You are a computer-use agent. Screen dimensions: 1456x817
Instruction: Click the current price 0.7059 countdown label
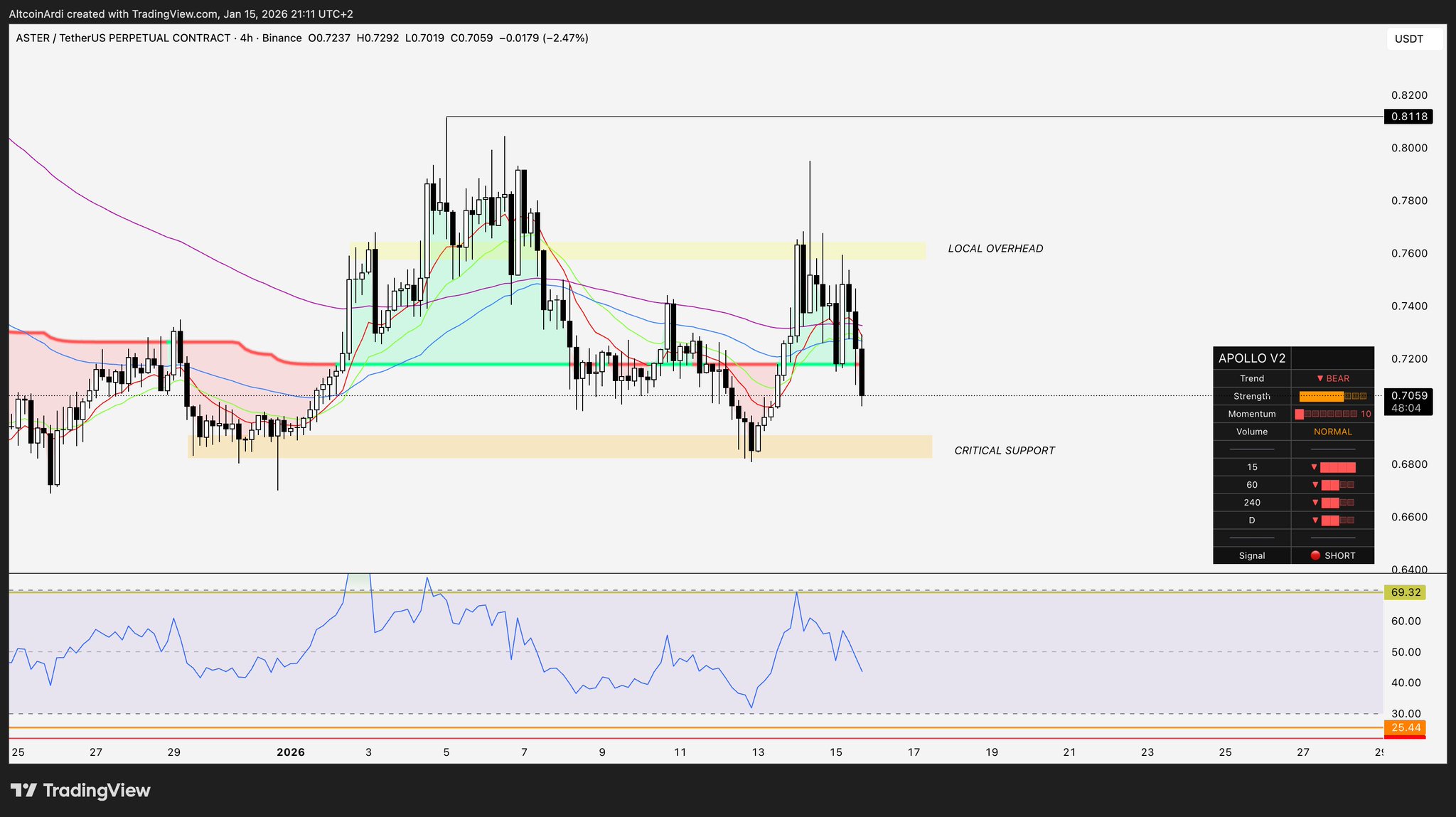click(1408, 402)
